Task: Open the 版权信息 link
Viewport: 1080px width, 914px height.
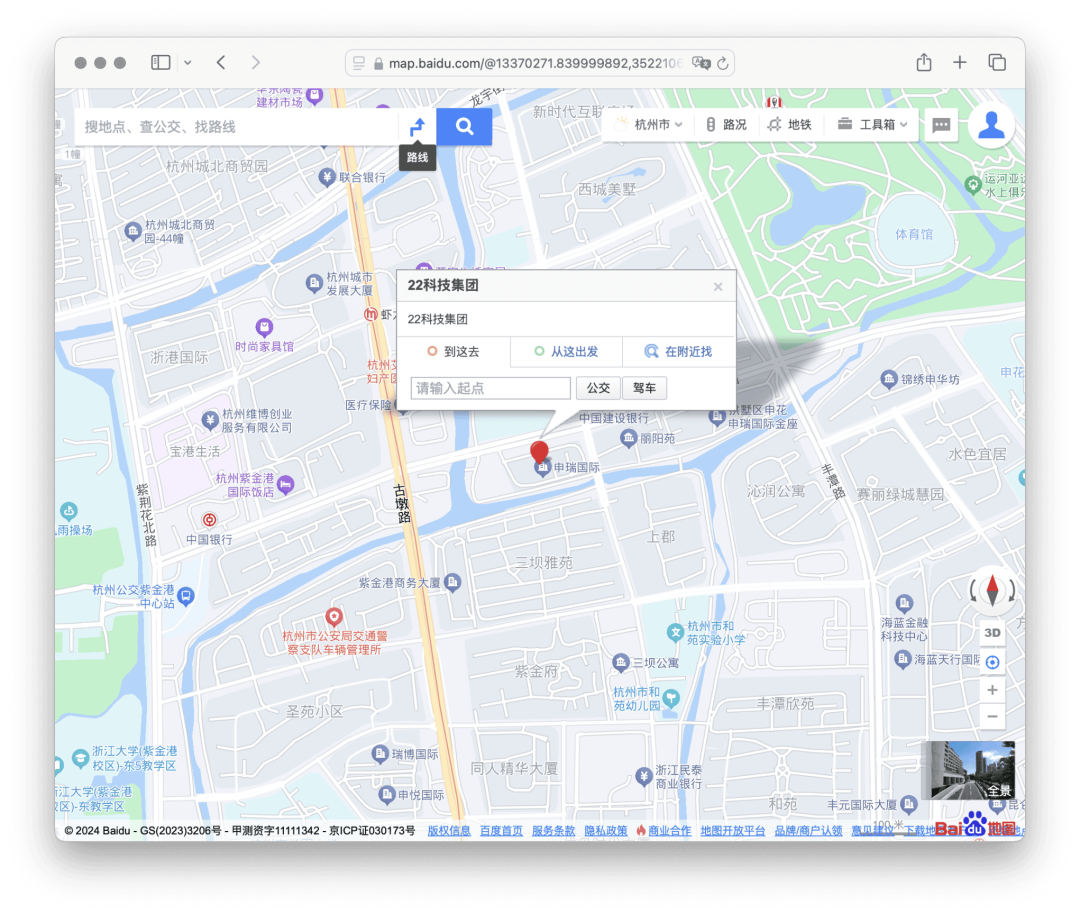Action: [x=449, y=831]
